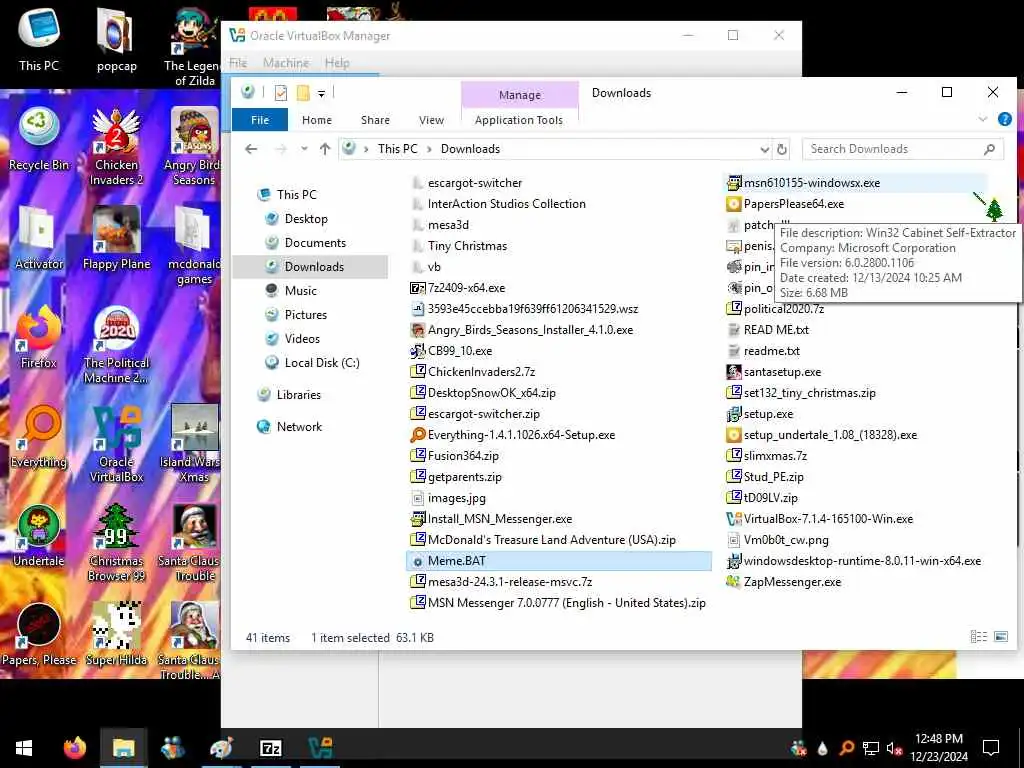Open the View ribbon tab
Screen dimensions: 1024x768
click(x=431, y=120)
